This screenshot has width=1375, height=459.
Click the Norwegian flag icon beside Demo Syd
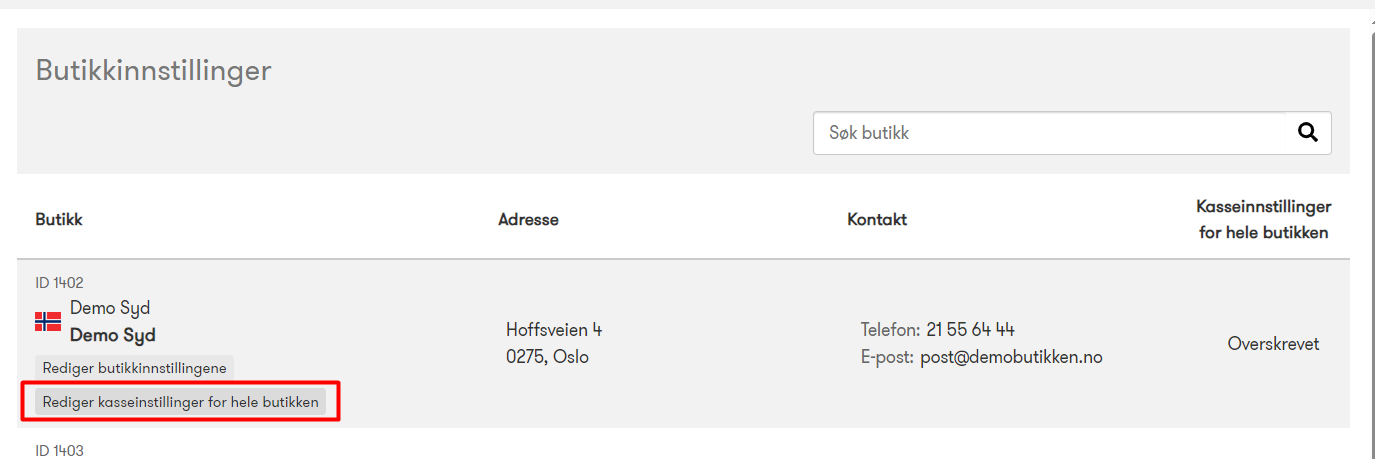pos(48,321)
